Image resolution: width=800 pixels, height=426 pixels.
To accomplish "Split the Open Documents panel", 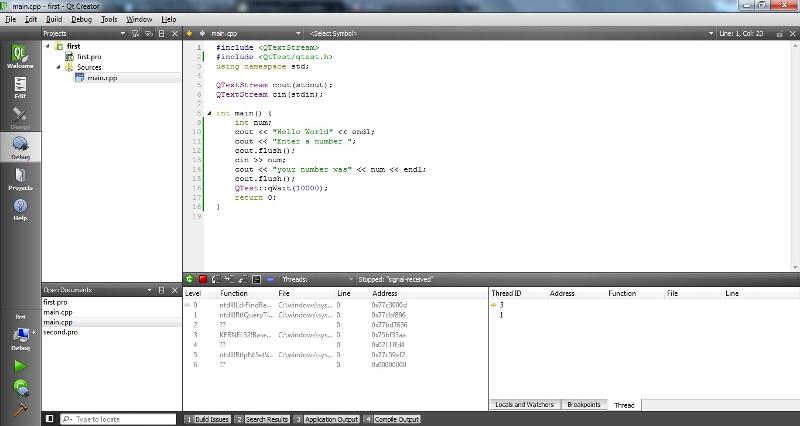I will coord(162,290).
